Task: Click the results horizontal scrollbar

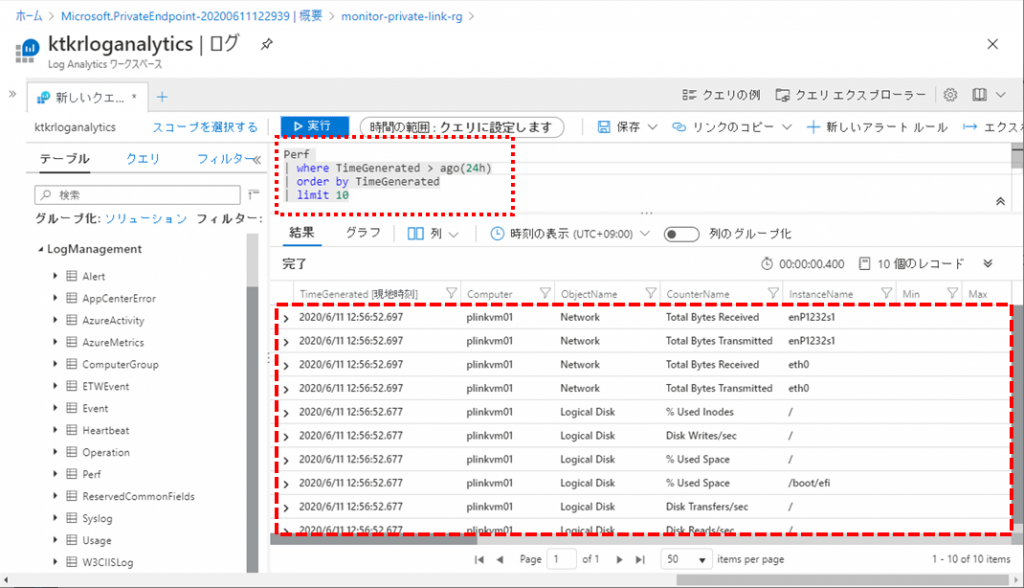Action: click(374, 540)
